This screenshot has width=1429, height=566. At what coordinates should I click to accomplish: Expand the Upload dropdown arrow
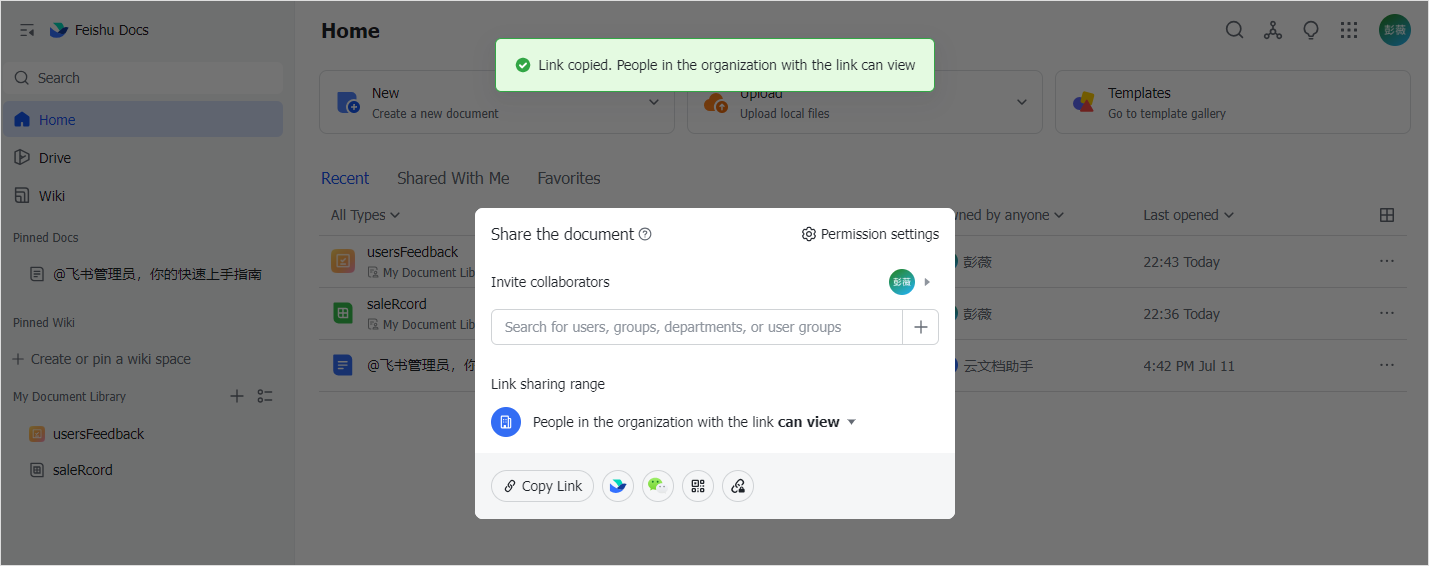[x=1022, y=102]
